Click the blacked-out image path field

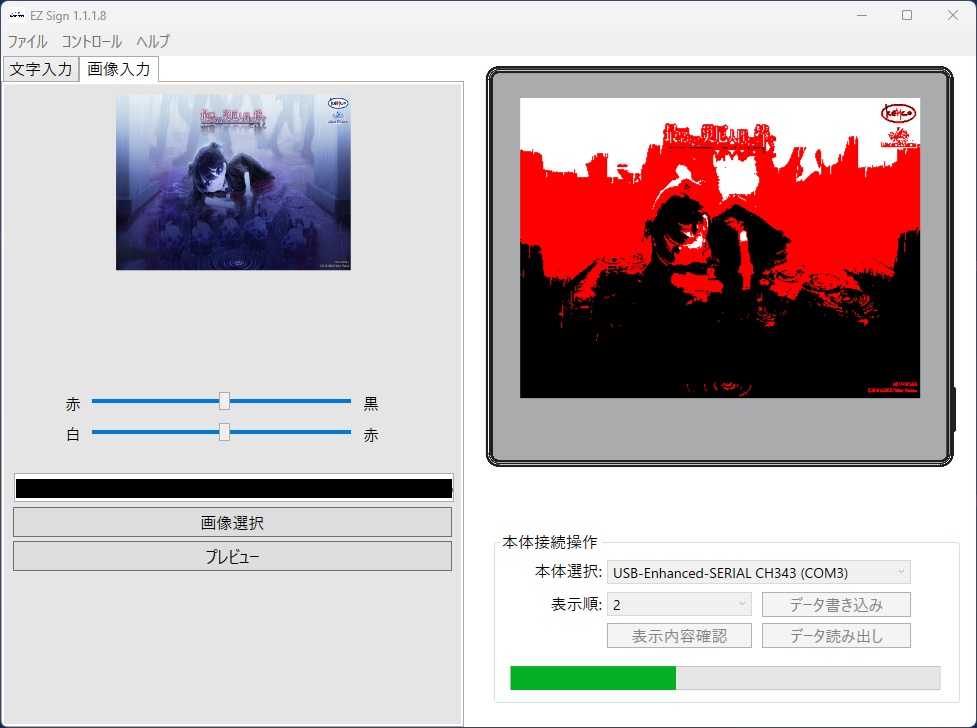click(x=234, y=488)
